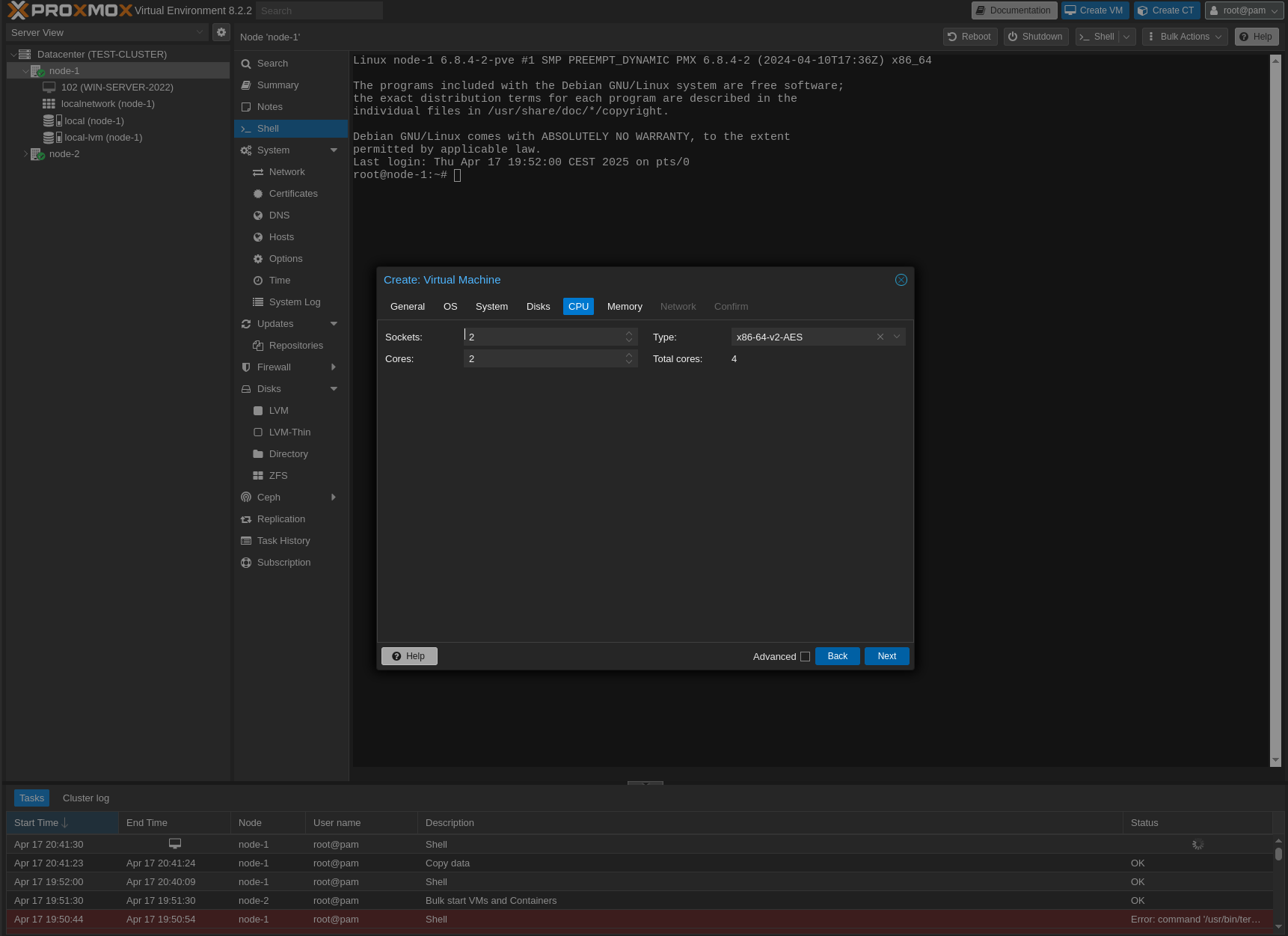Image resolution: width=1288 pixels, height=936 pixels.
Task: Open the Cluster log tab
Action: (x=85, y=798)
